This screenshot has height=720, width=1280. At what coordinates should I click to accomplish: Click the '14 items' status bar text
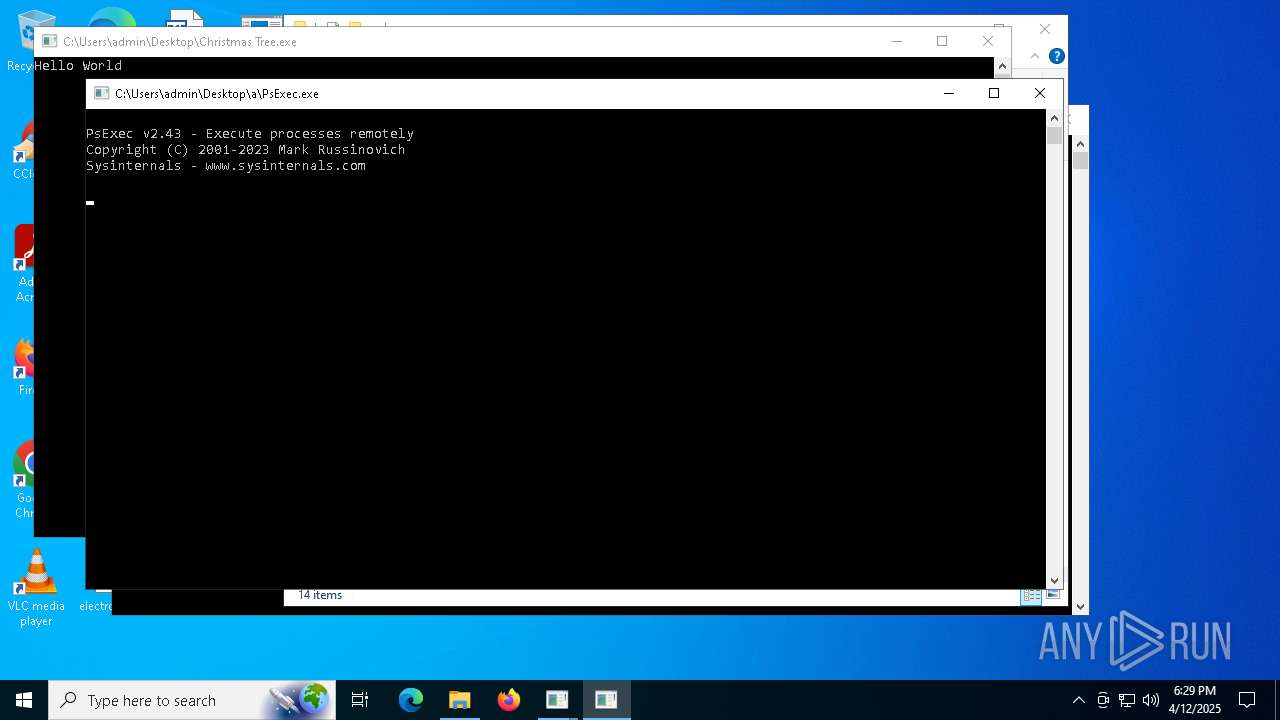(320, 595)
